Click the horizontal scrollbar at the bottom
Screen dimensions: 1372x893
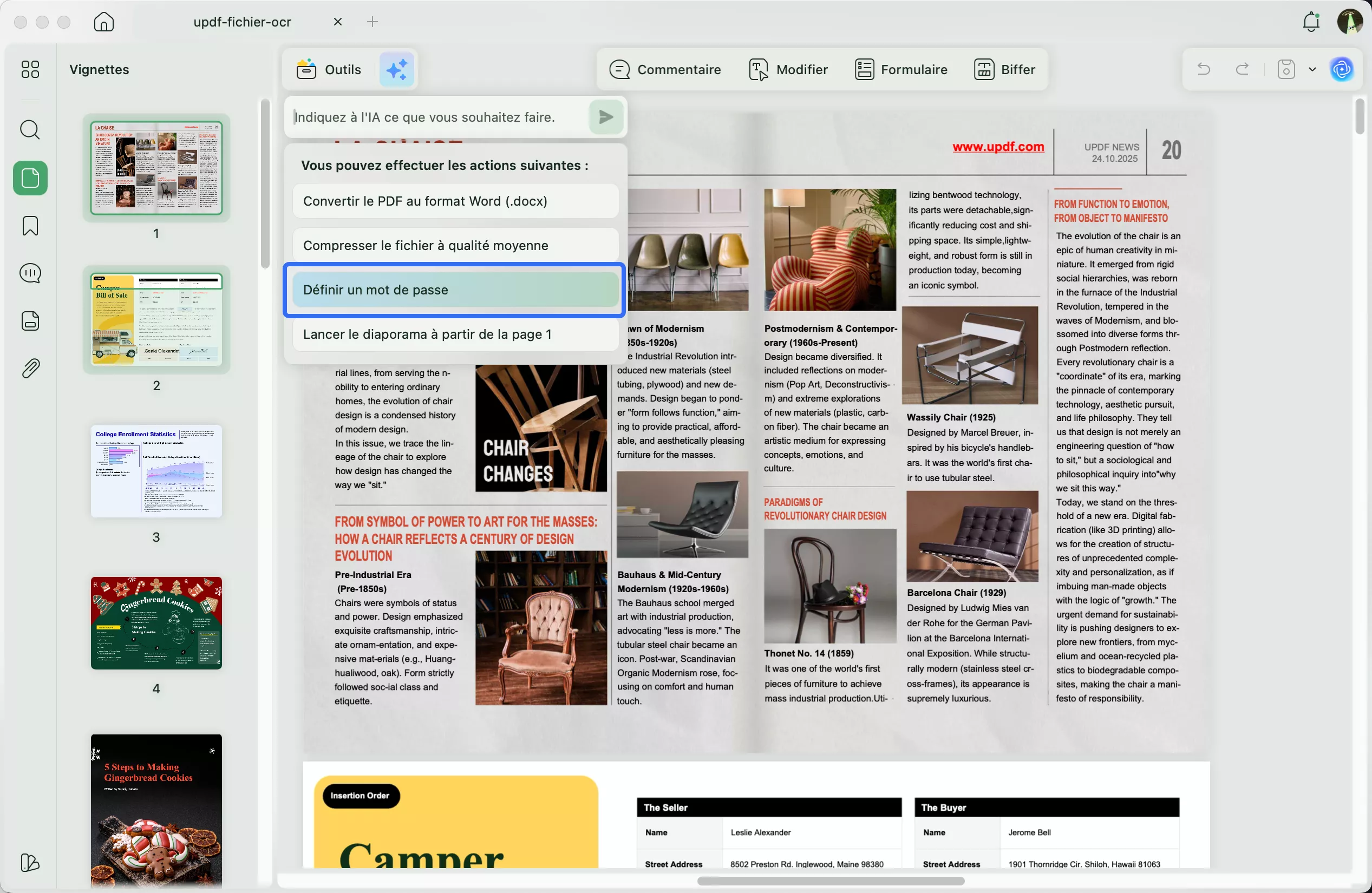coord(830,881)
